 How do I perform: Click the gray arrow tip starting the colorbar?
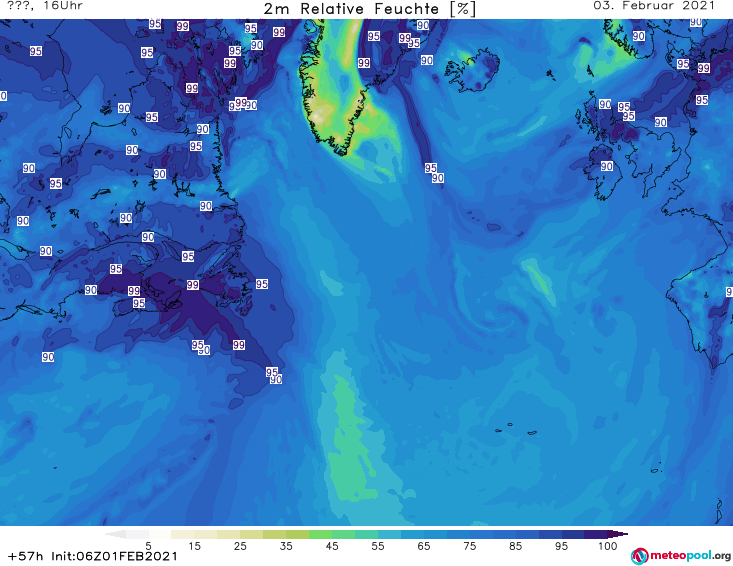tap(115, 534)
